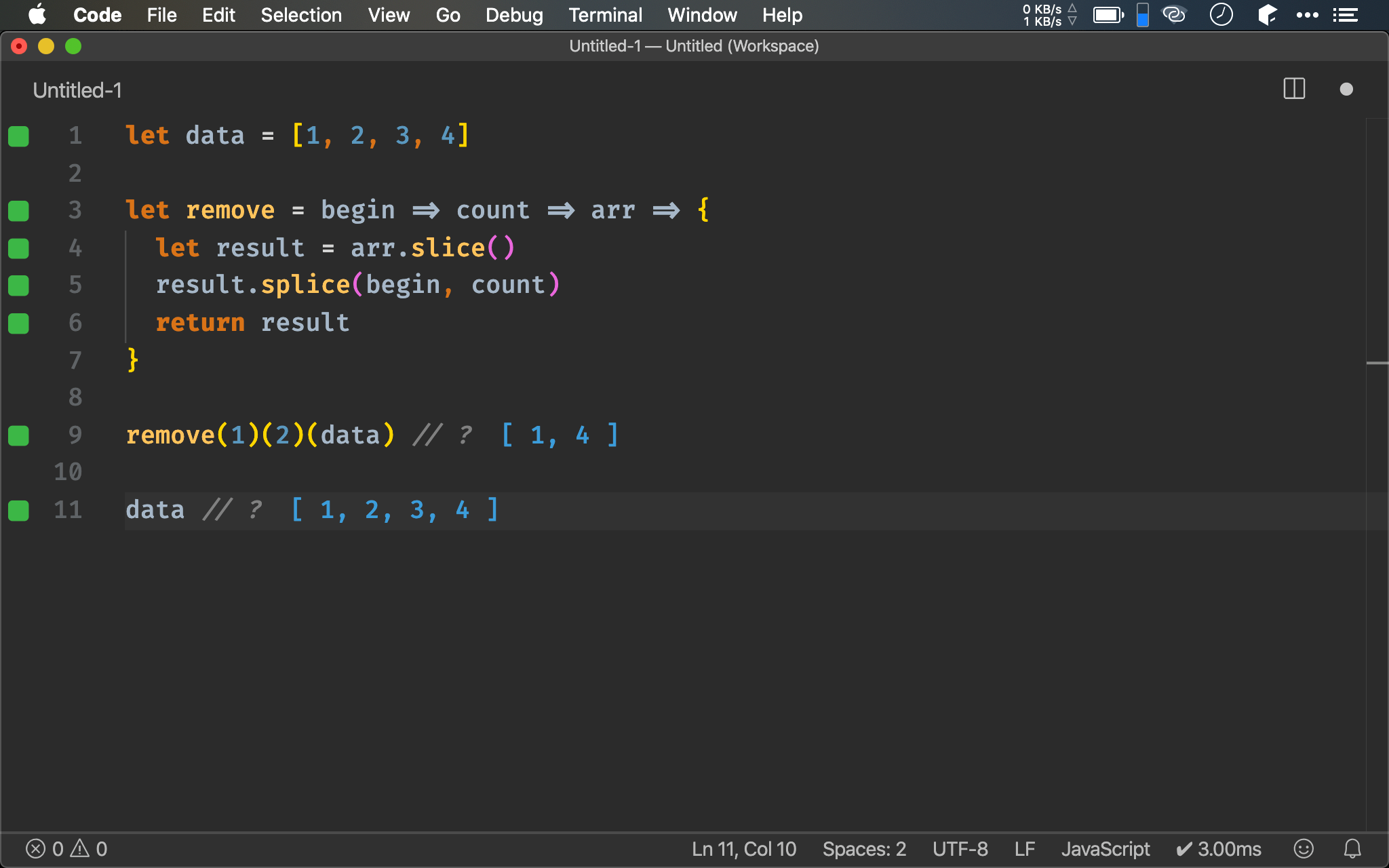
Task: Click the 'splice' method call on line 5
Action: [305, 285]
